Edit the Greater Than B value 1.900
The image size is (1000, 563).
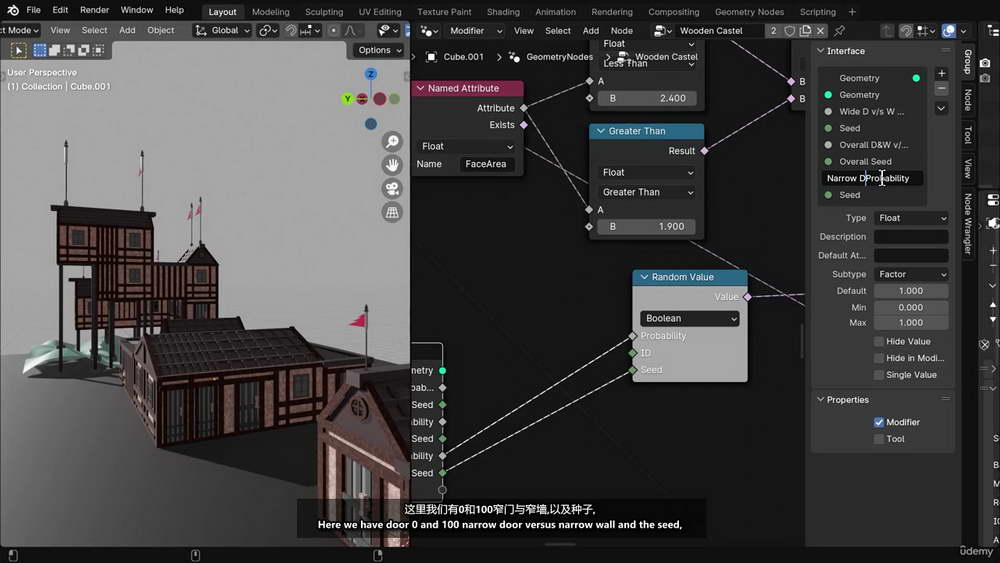tap(647, 226)
